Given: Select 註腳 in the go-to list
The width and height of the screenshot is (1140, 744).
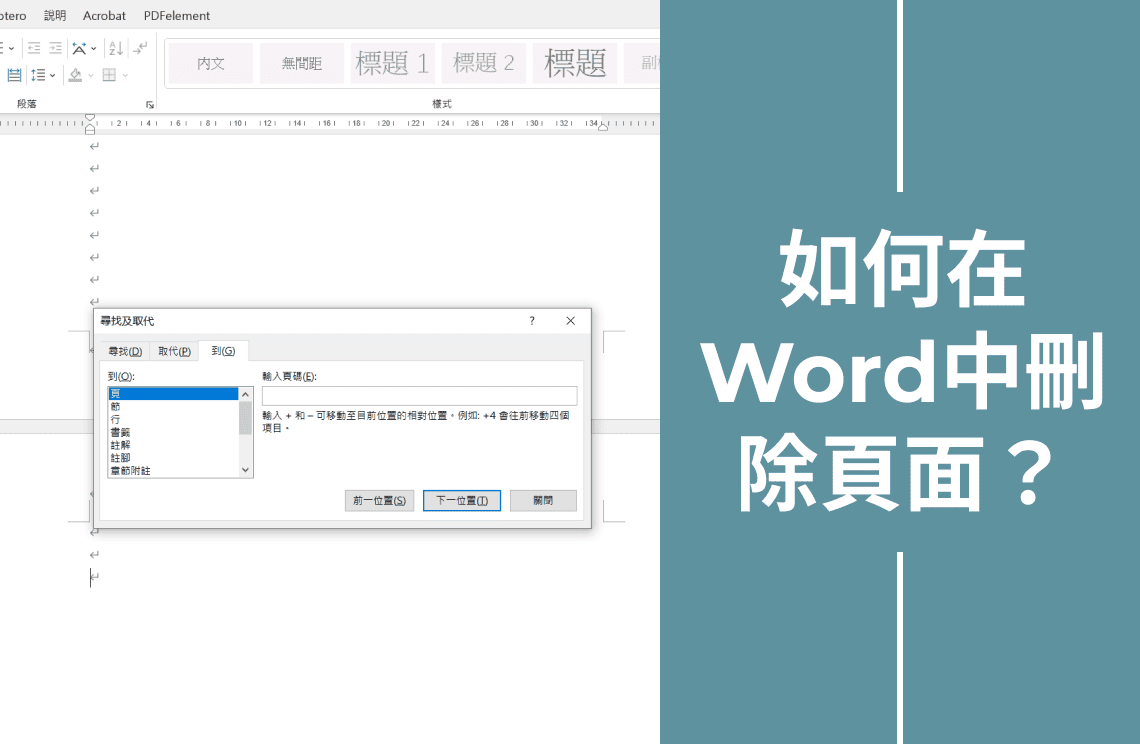Looking at the screenshot, I should click(173, 457).
